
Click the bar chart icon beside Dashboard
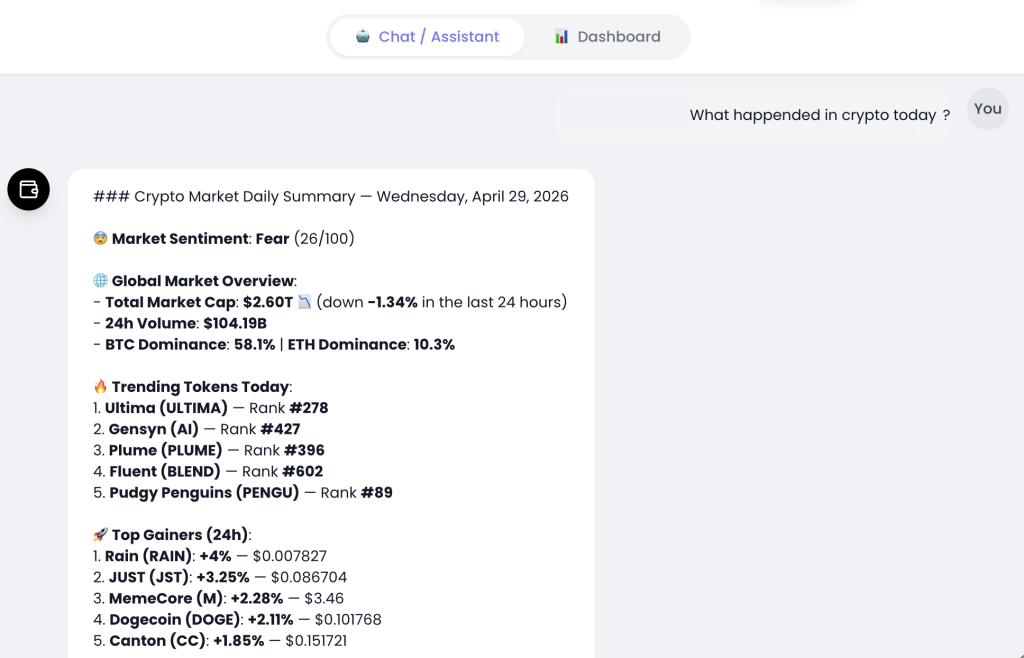[562, 37]
